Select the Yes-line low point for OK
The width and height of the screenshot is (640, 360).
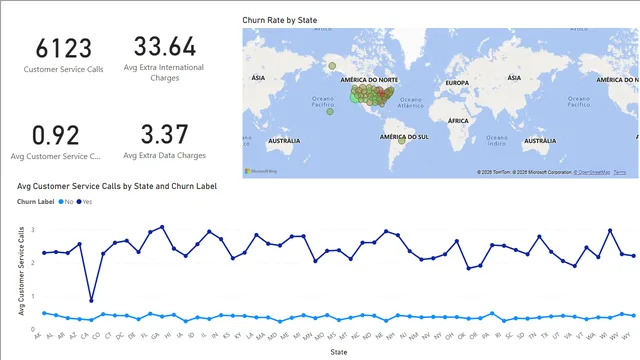pos(469,268)
